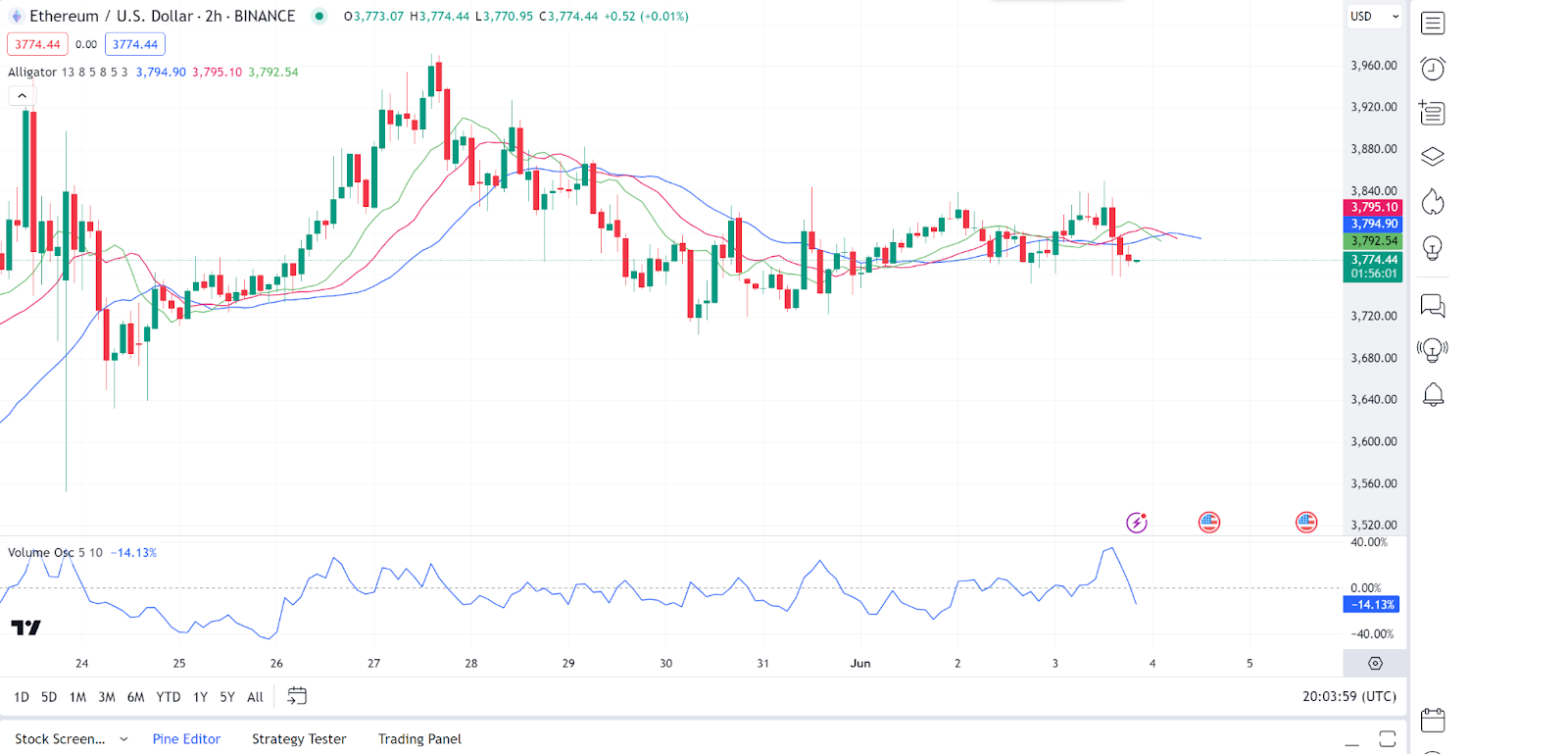Open chart settings gear icon
Screen dimensions: 1568x754
point(1375,664)
